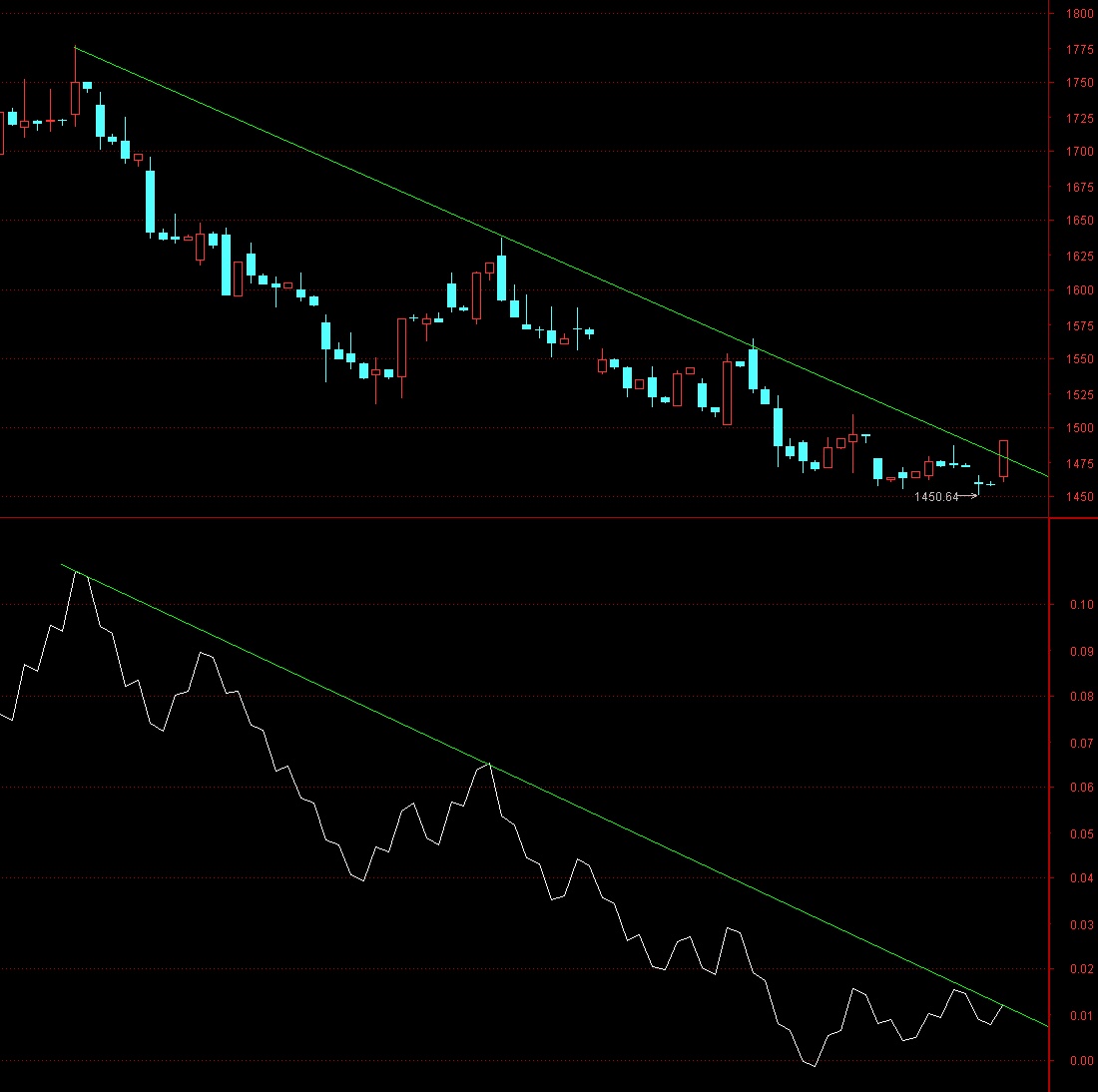Image resolution: width=1098 pixels, height=1092 pixels.
Task: Click the 1750 price axis label
Action: [1079, 83]
